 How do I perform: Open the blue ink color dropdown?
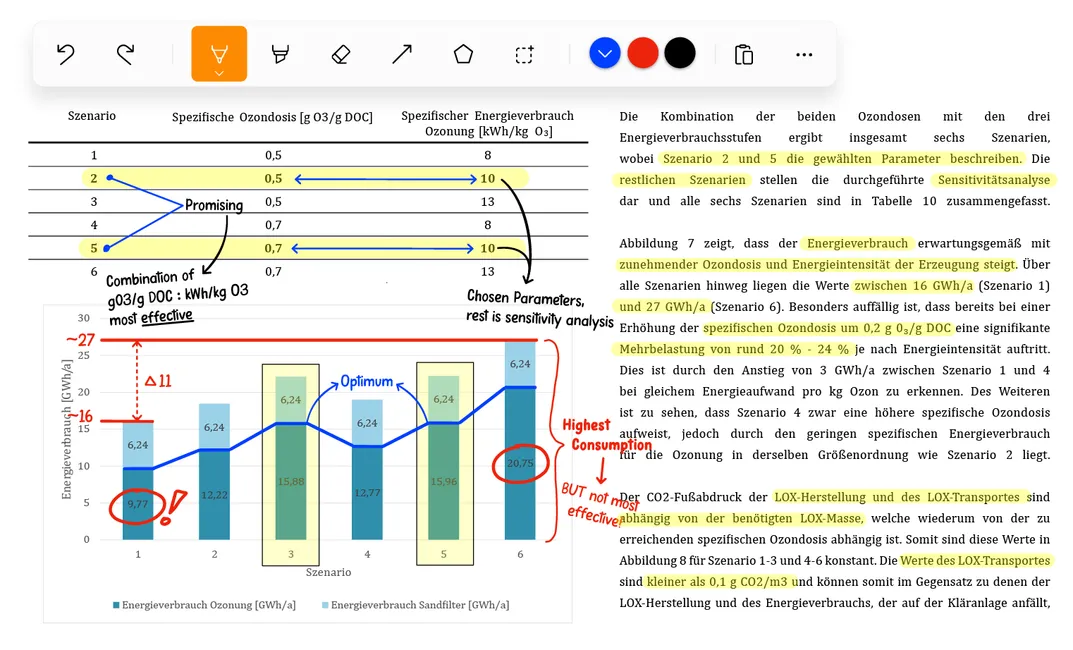tap(604, 53)
